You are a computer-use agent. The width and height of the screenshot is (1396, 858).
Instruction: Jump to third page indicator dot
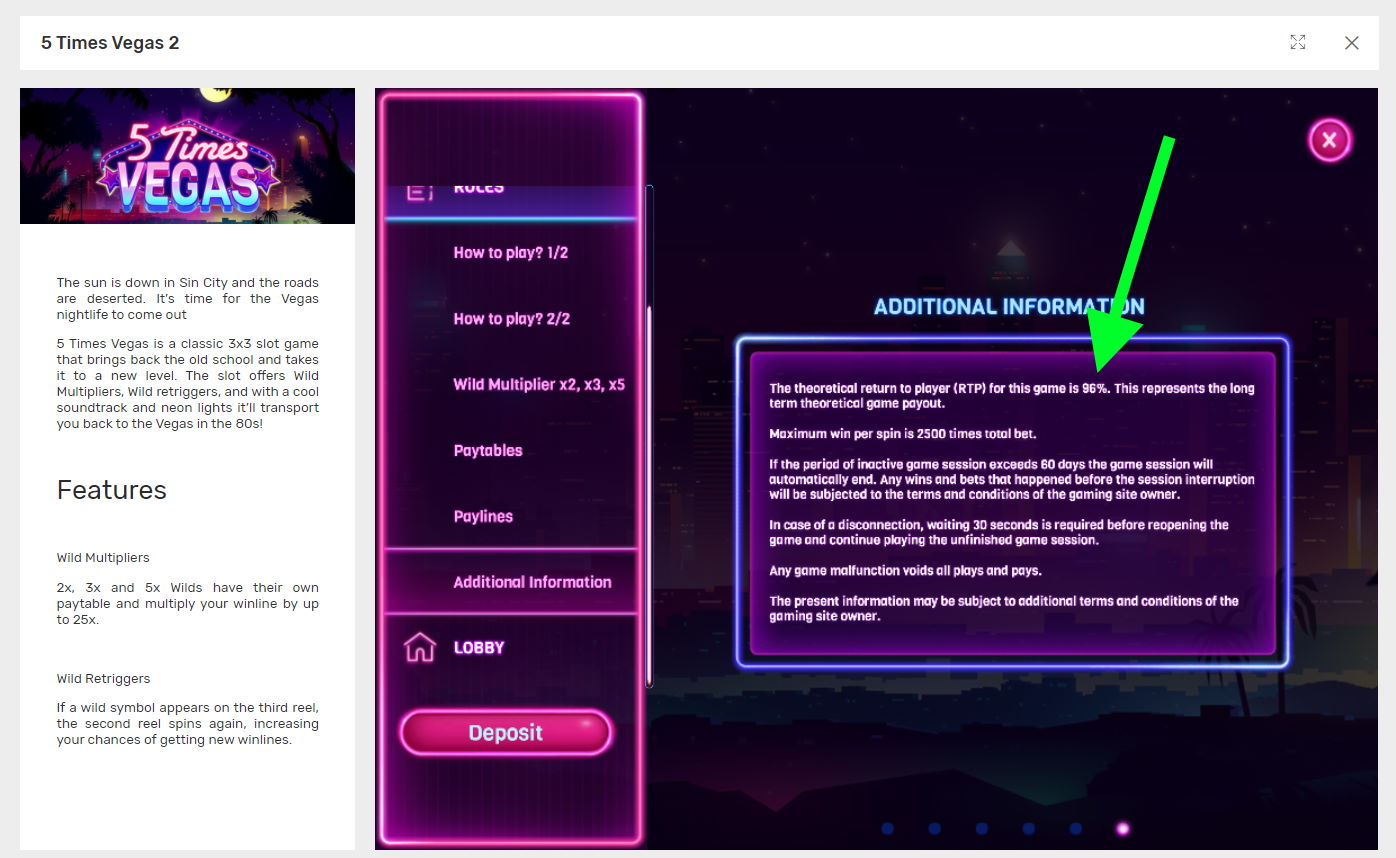click(x=981, y=828)
